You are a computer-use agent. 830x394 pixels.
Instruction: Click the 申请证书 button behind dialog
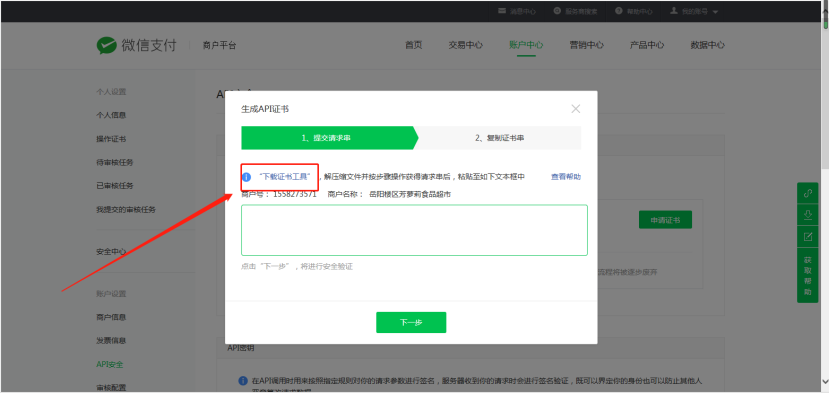[x=665, y=219]
